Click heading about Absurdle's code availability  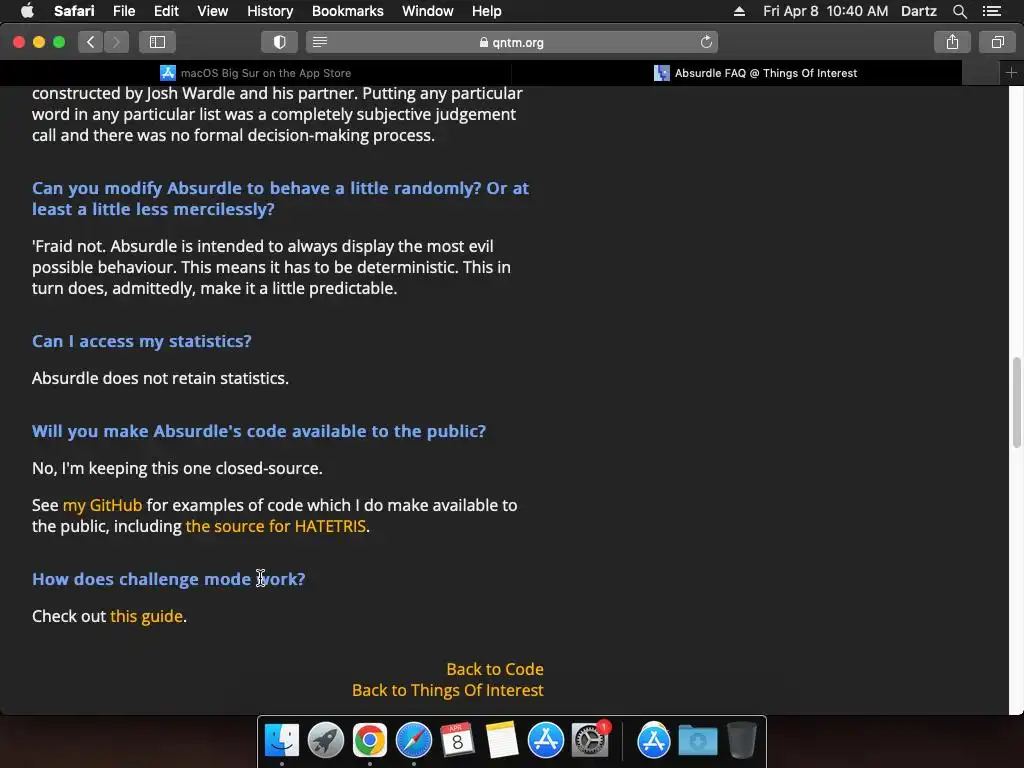[259, 431]
